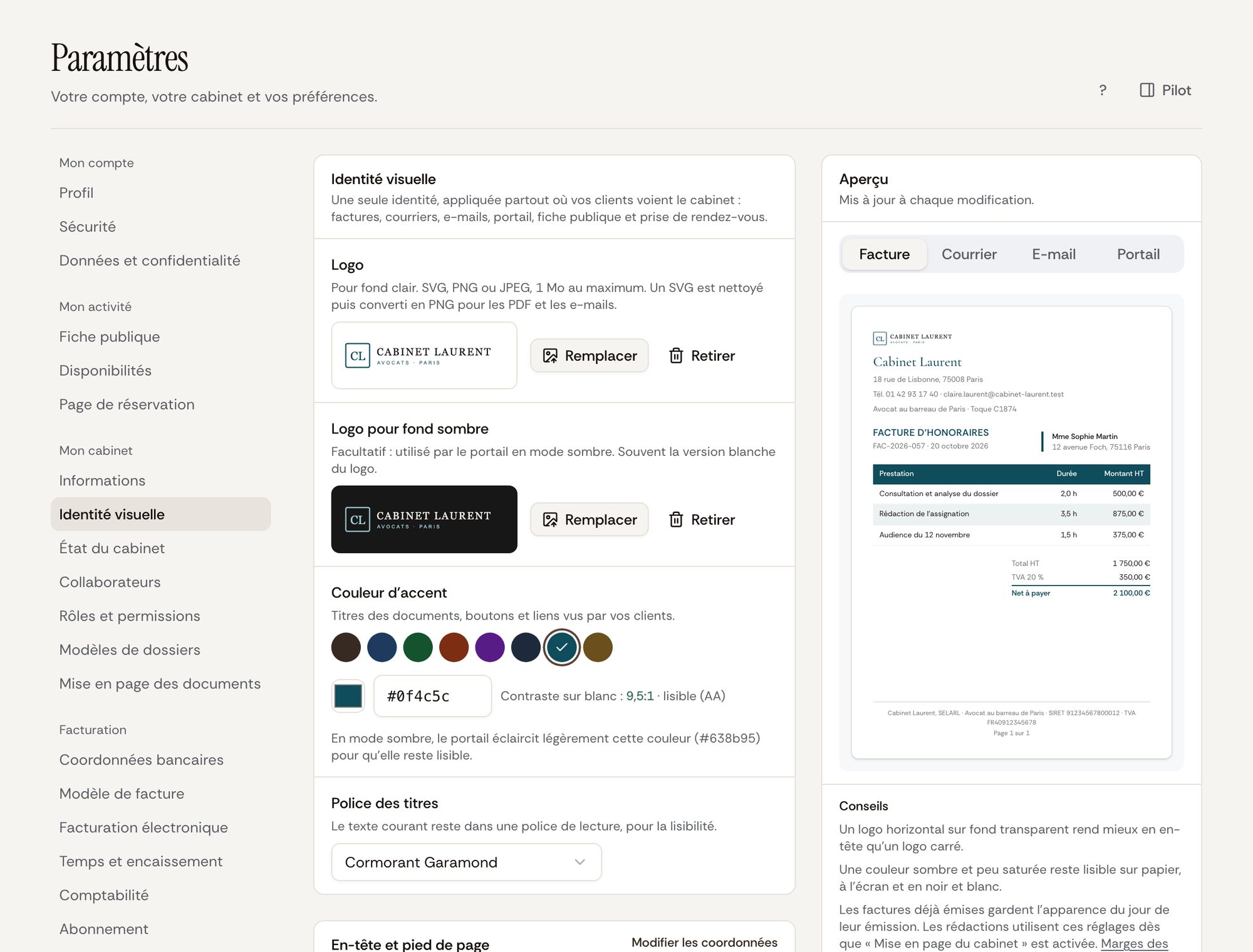Replace the dark-background logo
The width and height of the screenshot is (1253, 952).
tap(589, 520)
